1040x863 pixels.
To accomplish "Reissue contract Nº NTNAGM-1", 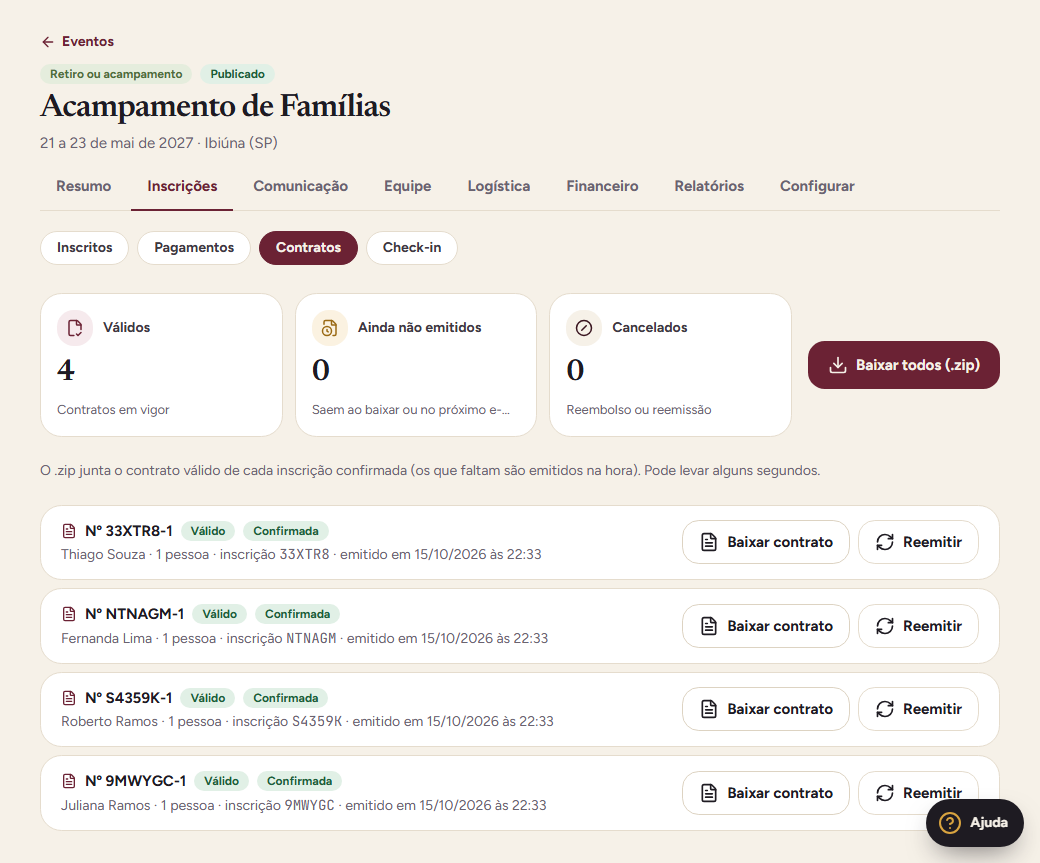I will pyautogui.click(x=918, y=626).
